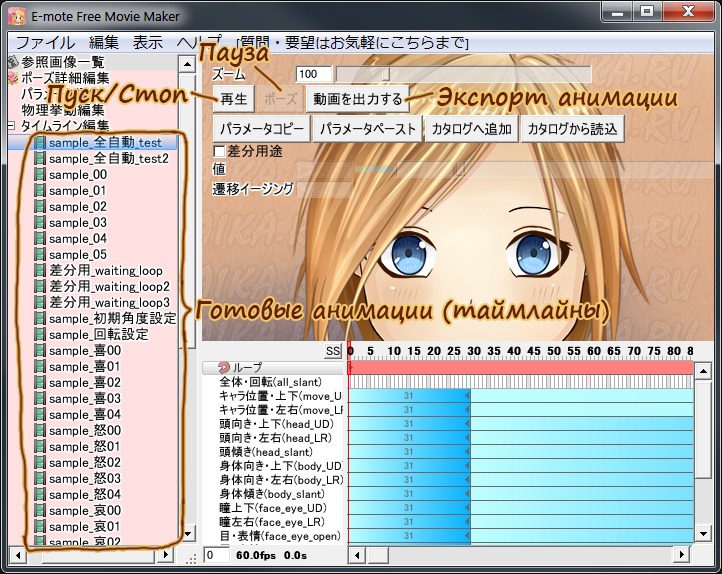Click film icon of sample_00

[x=40, y=175]
